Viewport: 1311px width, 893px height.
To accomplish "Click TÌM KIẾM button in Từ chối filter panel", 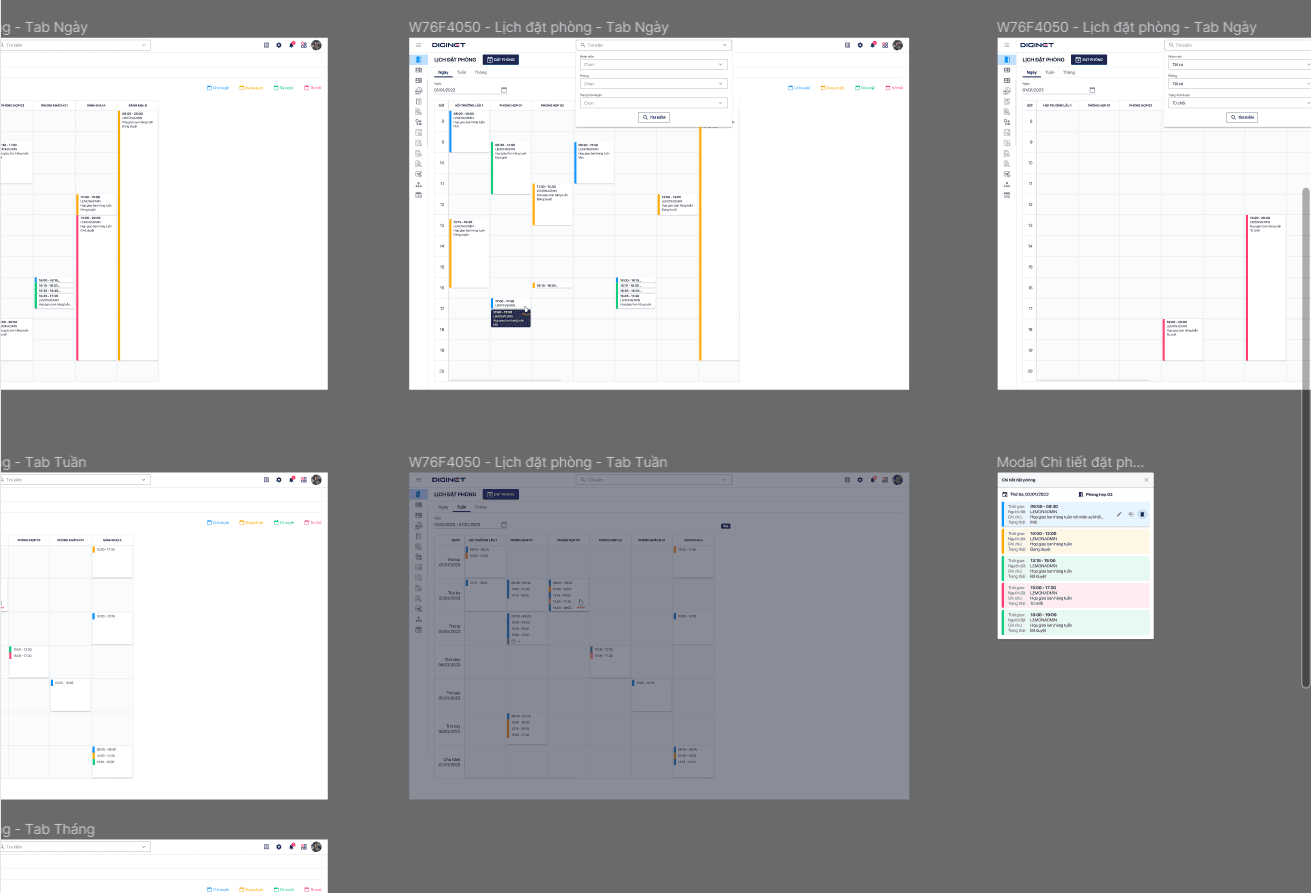I will [1242, 117].
